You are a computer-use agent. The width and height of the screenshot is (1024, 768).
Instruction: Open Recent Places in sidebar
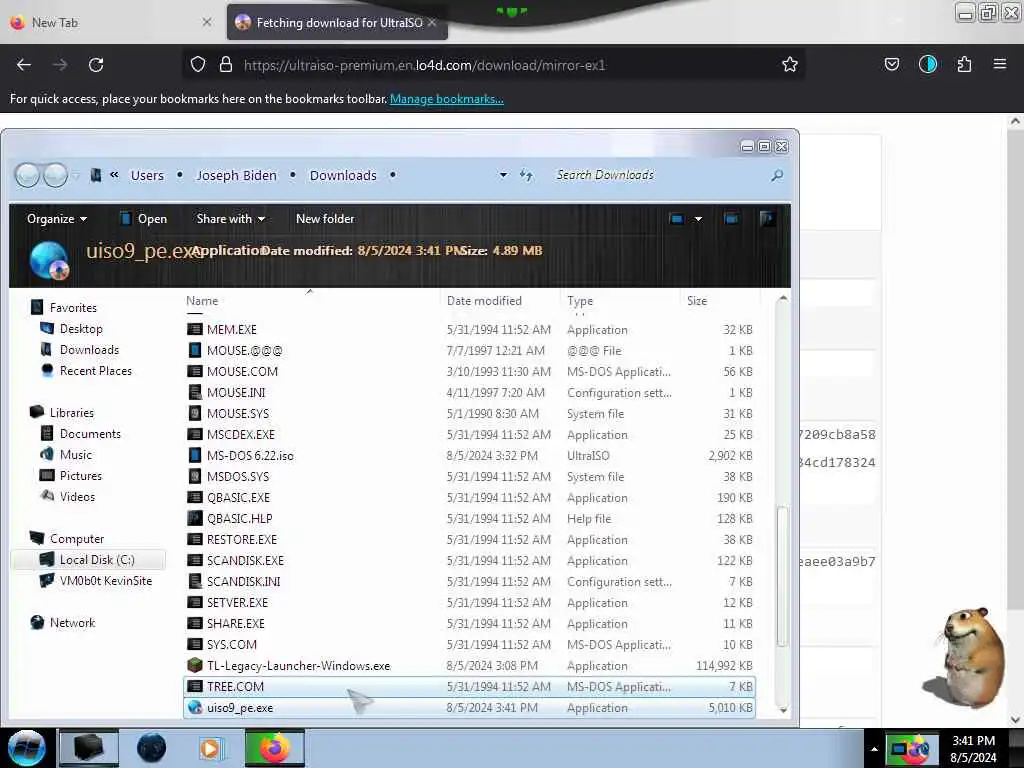[x=86, y=370]
